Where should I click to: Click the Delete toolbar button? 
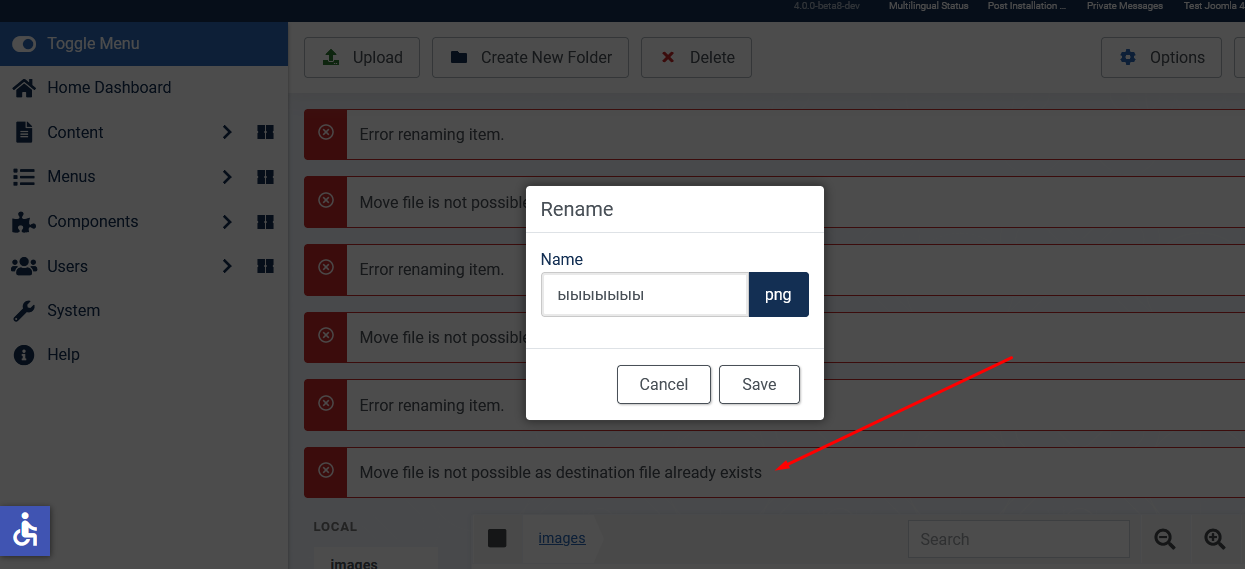pos(696,57)
